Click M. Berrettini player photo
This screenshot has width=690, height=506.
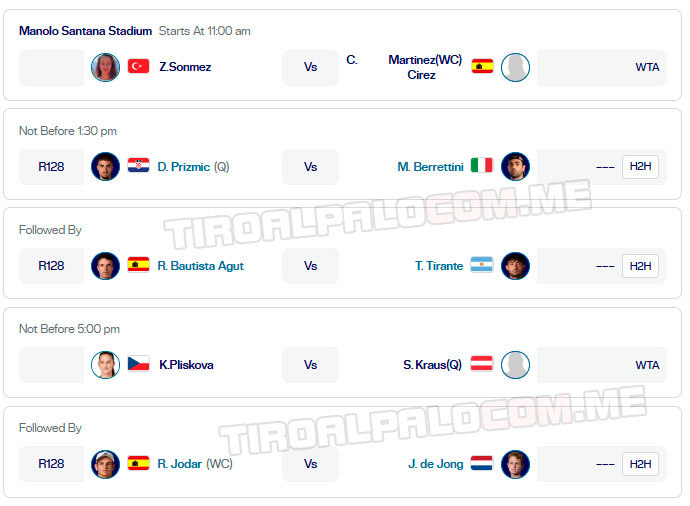click(515, 166)
